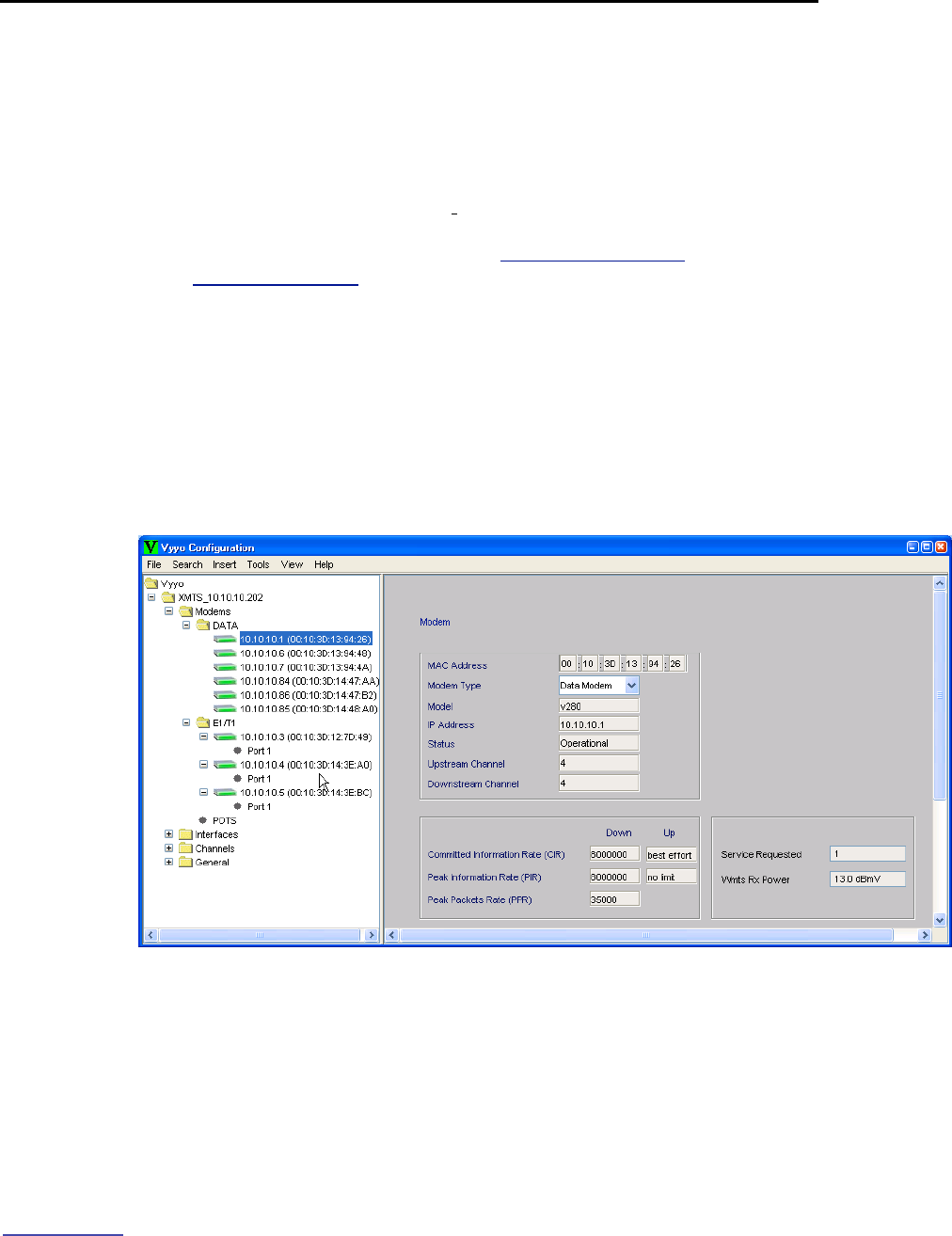Click the Channels folder icon
This screenshot has height=1236, width=952.
pyautogui.click(x=185, y=848)
